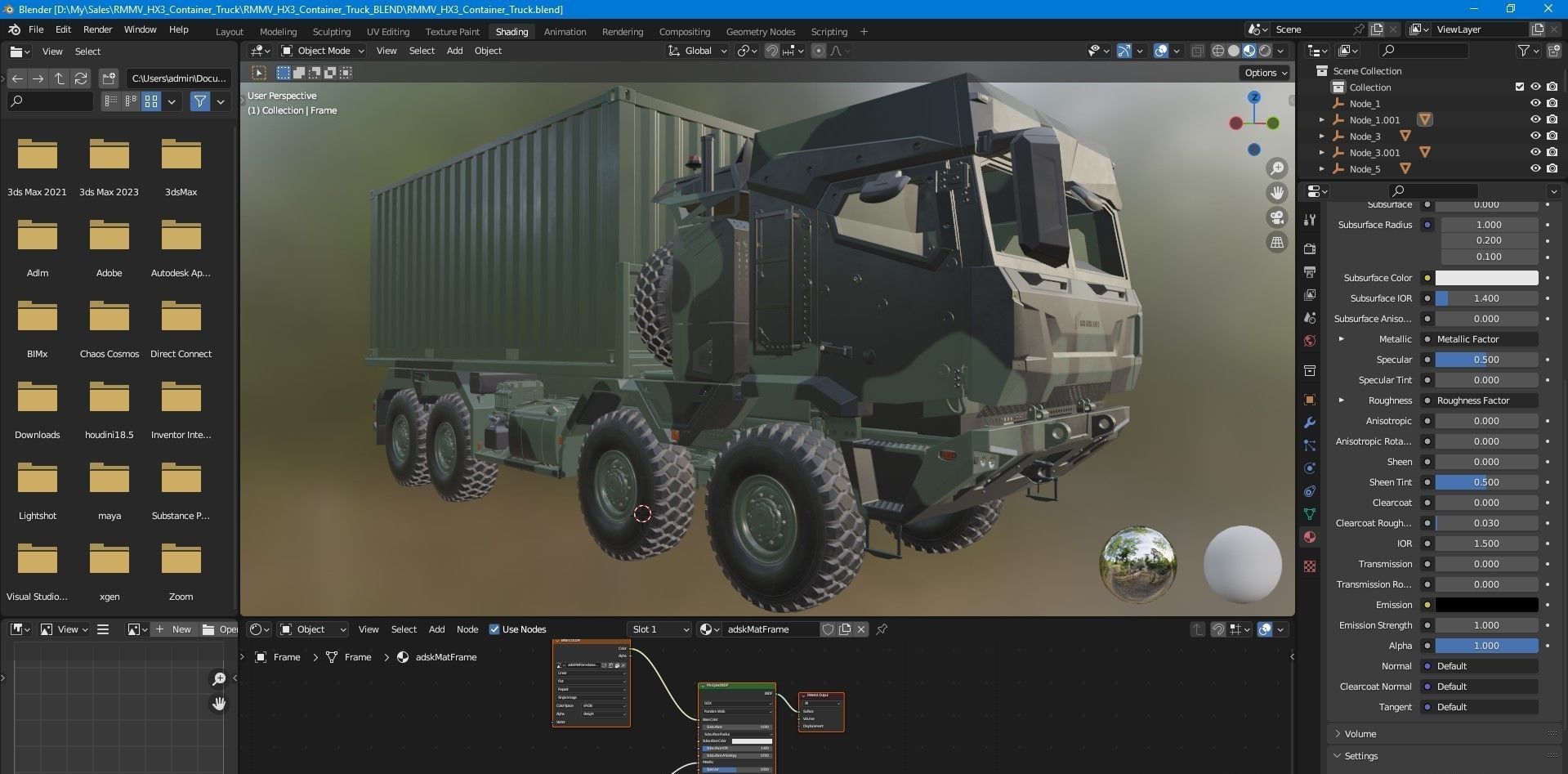1568x774 pixels.
Task: Open the Material properties tab
Action: click(x=1310, y=537)
